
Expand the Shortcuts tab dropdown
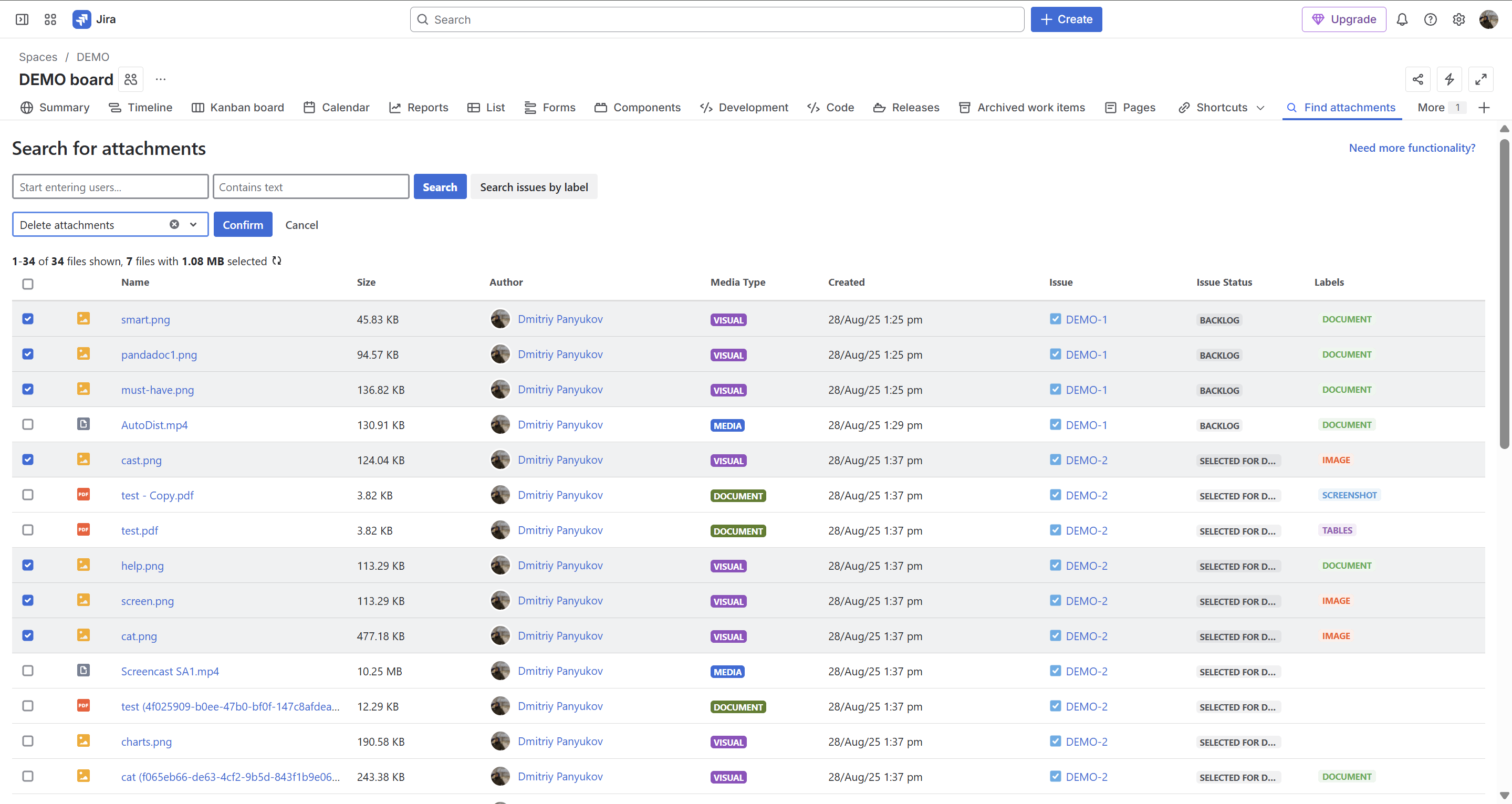[x=1260, y=108]
